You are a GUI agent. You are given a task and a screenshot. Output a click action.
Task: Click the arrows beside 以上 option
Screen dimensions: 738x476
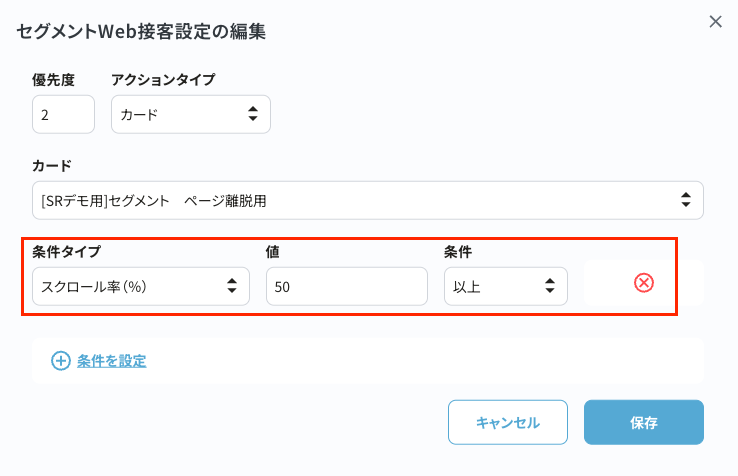[x=549, y=286]
